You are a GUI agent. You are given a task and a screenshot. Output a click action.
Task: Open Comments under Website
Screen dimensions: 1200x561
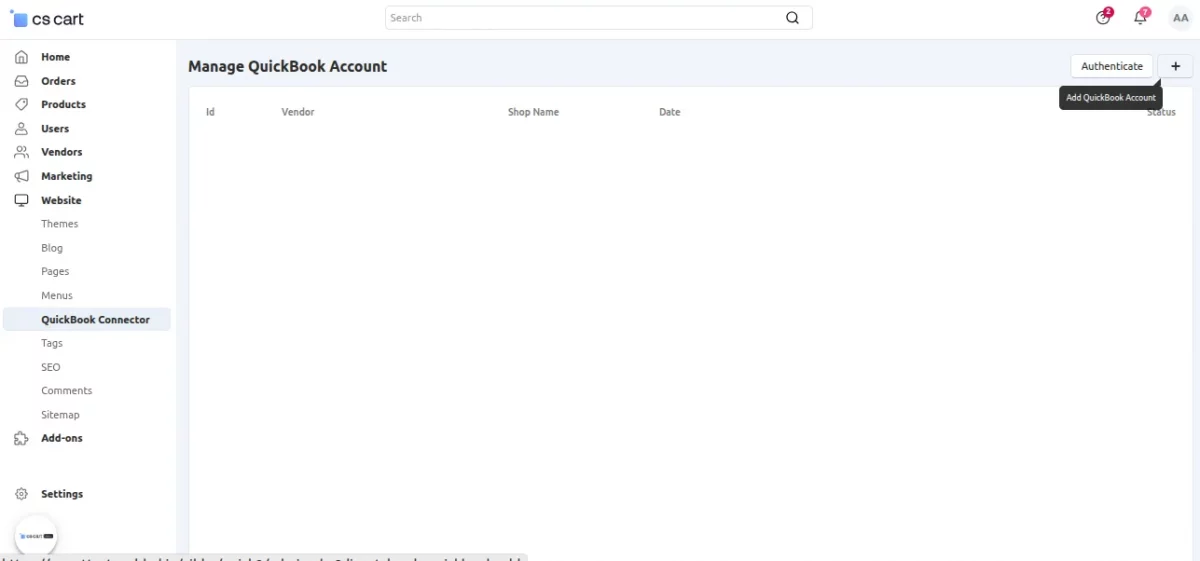coord(66,390)
